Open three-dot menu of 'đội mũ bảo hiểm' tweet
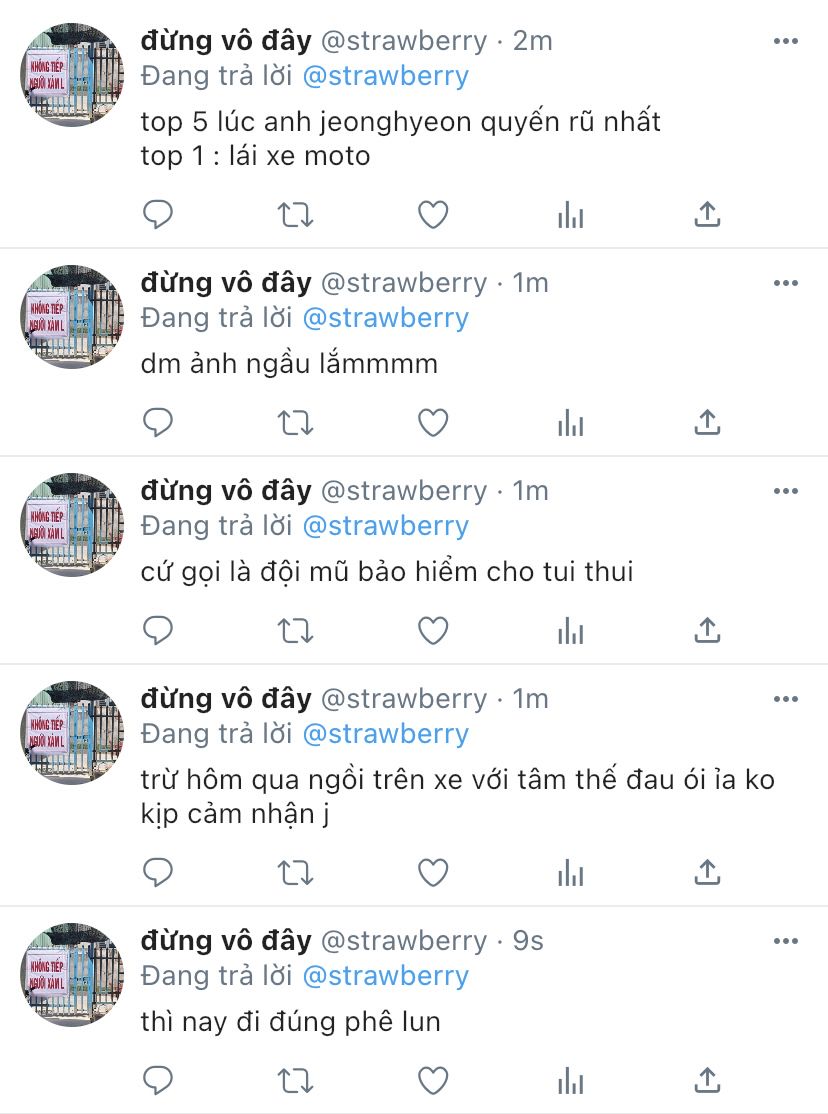 [x=785, y=491]
